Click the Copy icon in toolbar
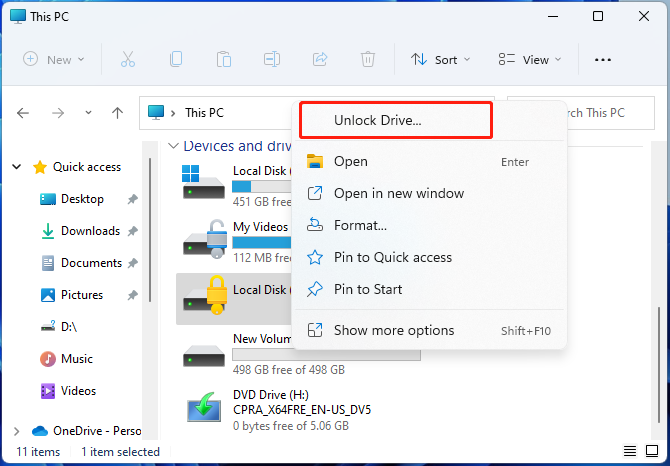Viewport: 670px width, 466px height. 176,59
